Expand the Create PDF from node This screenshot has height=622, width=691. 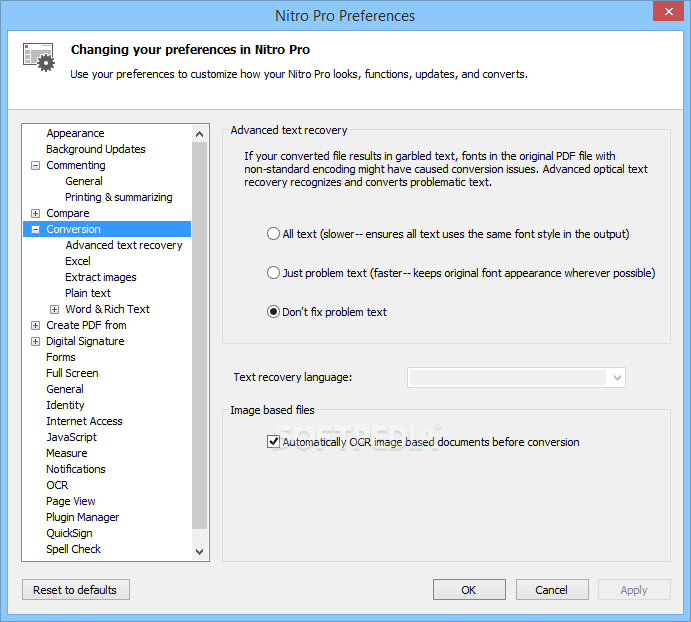(x=35, y=325)
